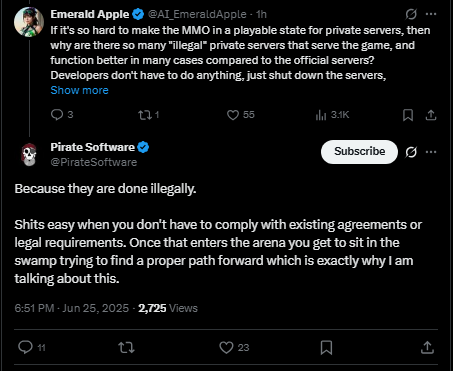Visit @PirateSoftware handle link
Screen dimensions: 453x371
pyautogui.click(x=94, y=162)
